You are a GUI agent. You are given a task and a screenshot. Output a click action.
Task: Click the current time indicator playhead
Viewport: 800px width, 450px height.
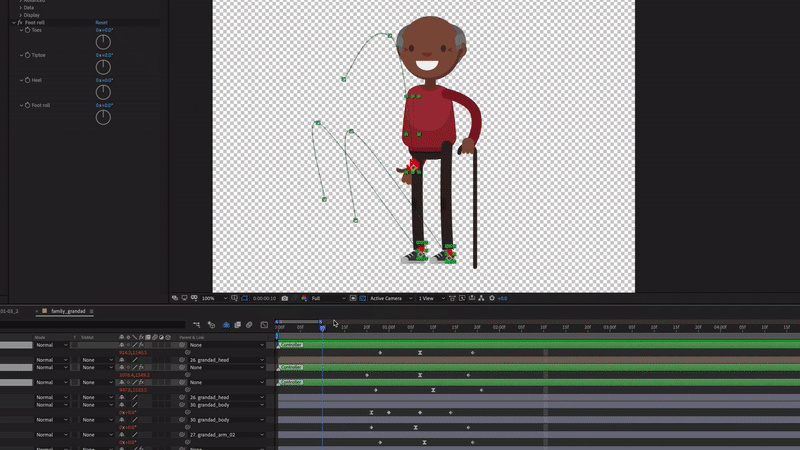click(322, 328)
